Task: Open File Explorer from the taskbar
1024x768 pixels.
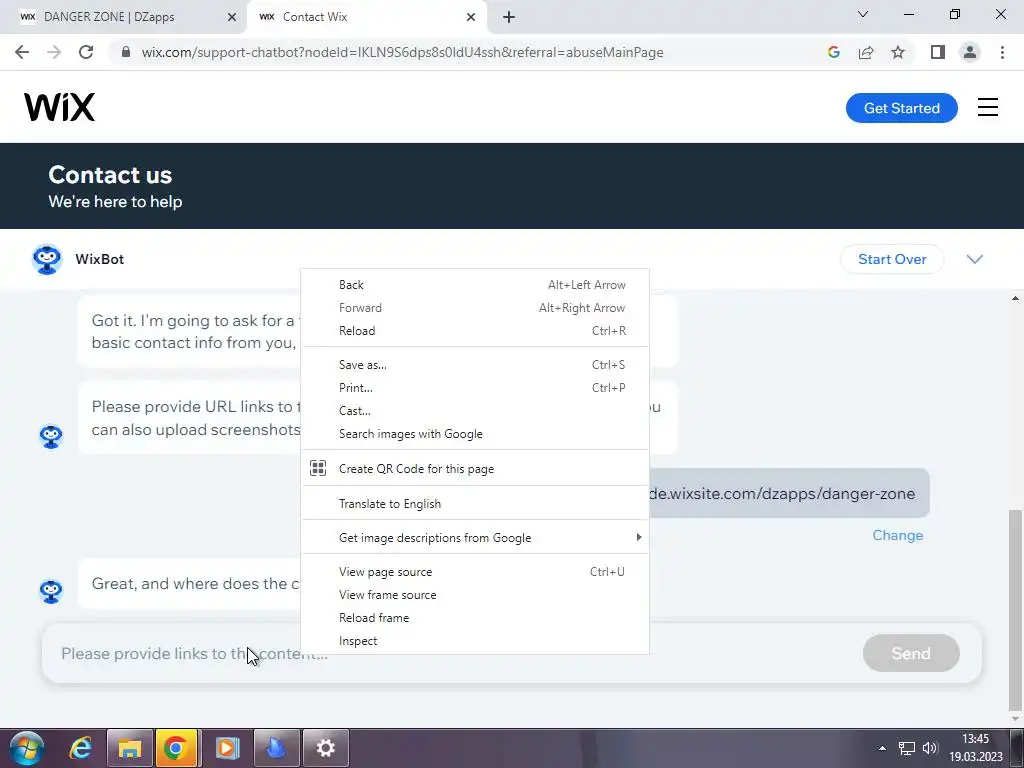Action: coord(129,748)
